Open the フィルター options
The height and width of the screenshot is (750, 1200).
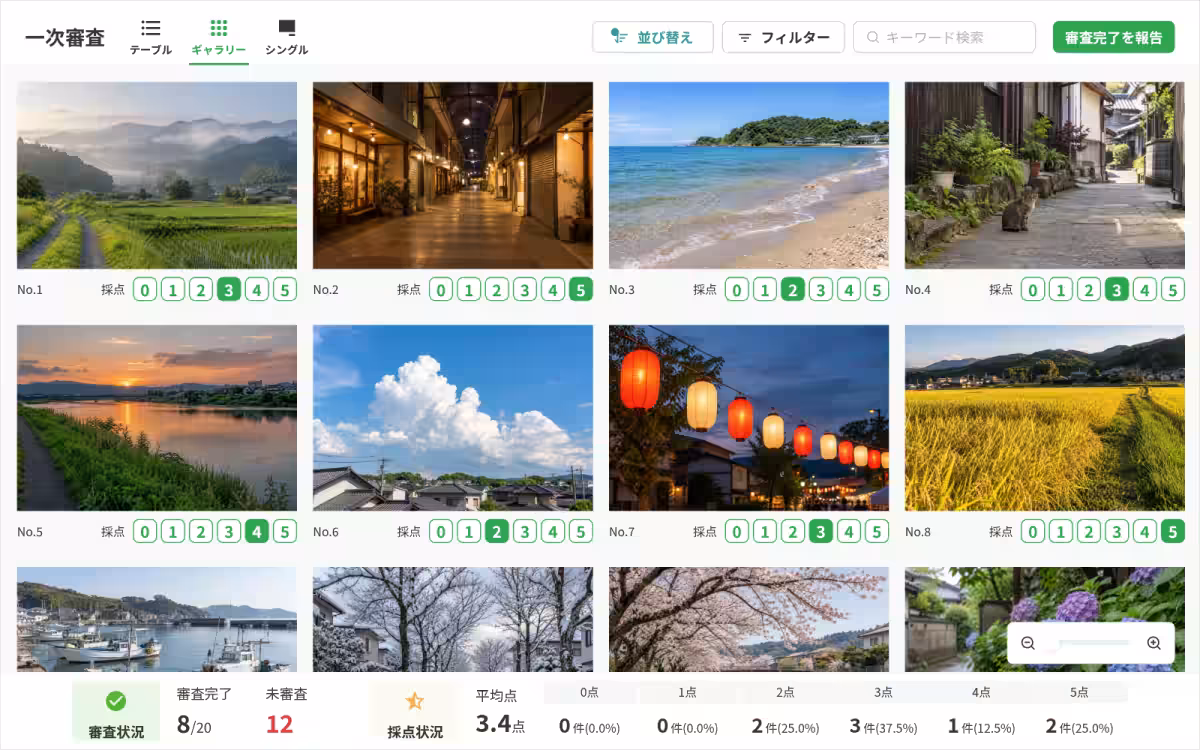click(x=783, y=37)
